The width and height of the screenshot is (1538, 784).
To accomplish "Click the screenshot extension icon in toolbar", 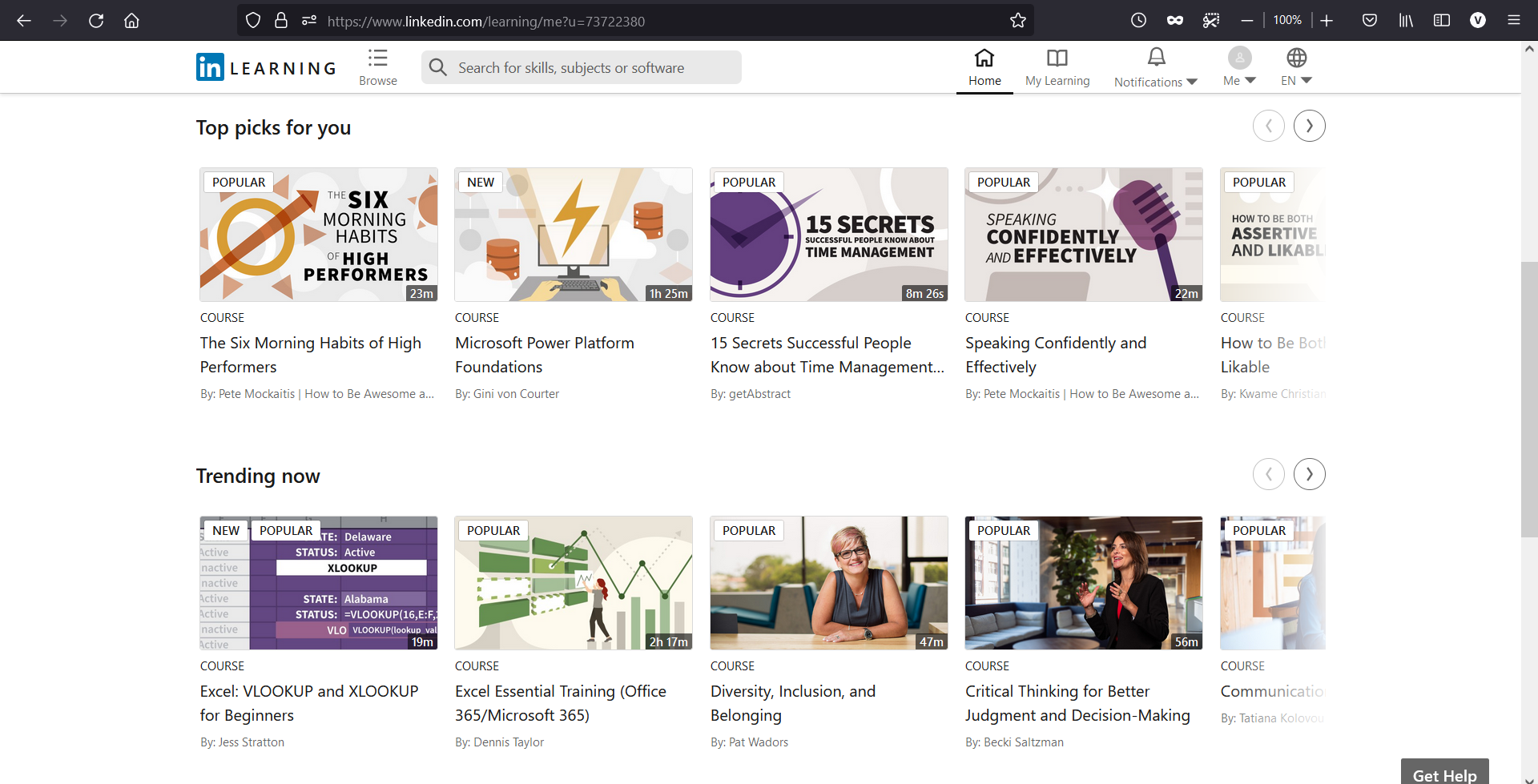I will [1211, 21].
